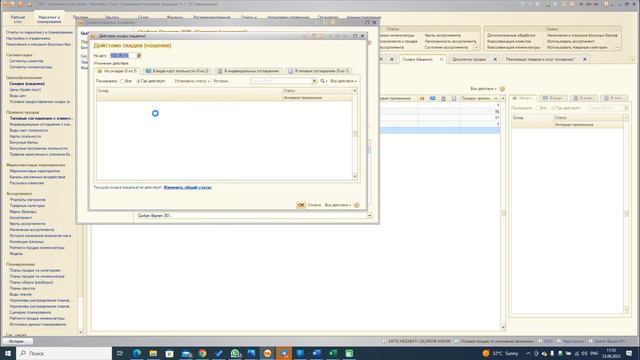Open Скидки (наценки) in left navigation
Screen dimensions: 640x360
pyautogui.click(x=27, y=84)
